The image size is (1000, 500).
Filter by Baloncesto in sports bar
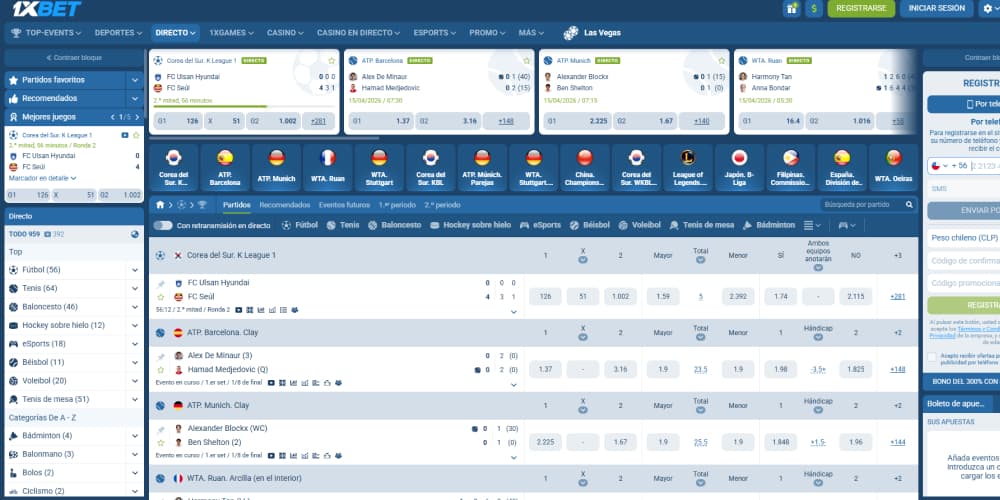395,225
